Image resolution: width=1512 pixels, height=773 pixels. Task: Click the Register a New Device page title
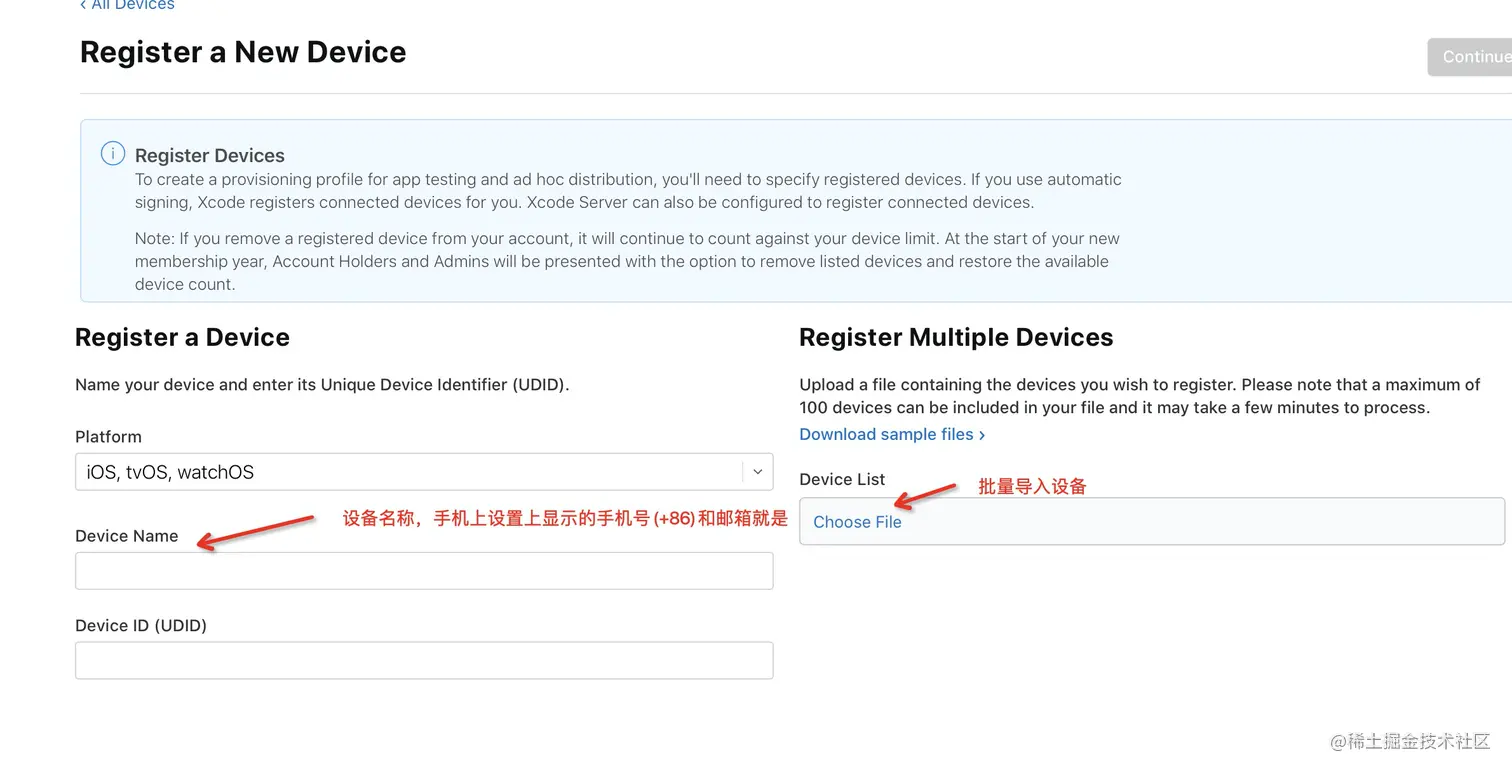[x=243, y=52]
